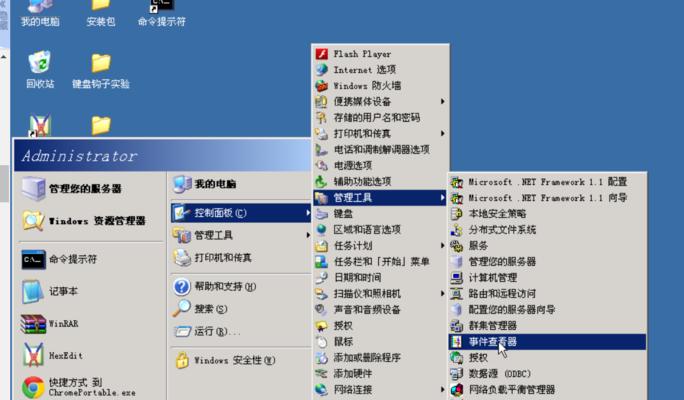The height and width of the screenshot is (400, 684).
Task: Open the 数据源 (ODBC) icon
Action: 457,373
